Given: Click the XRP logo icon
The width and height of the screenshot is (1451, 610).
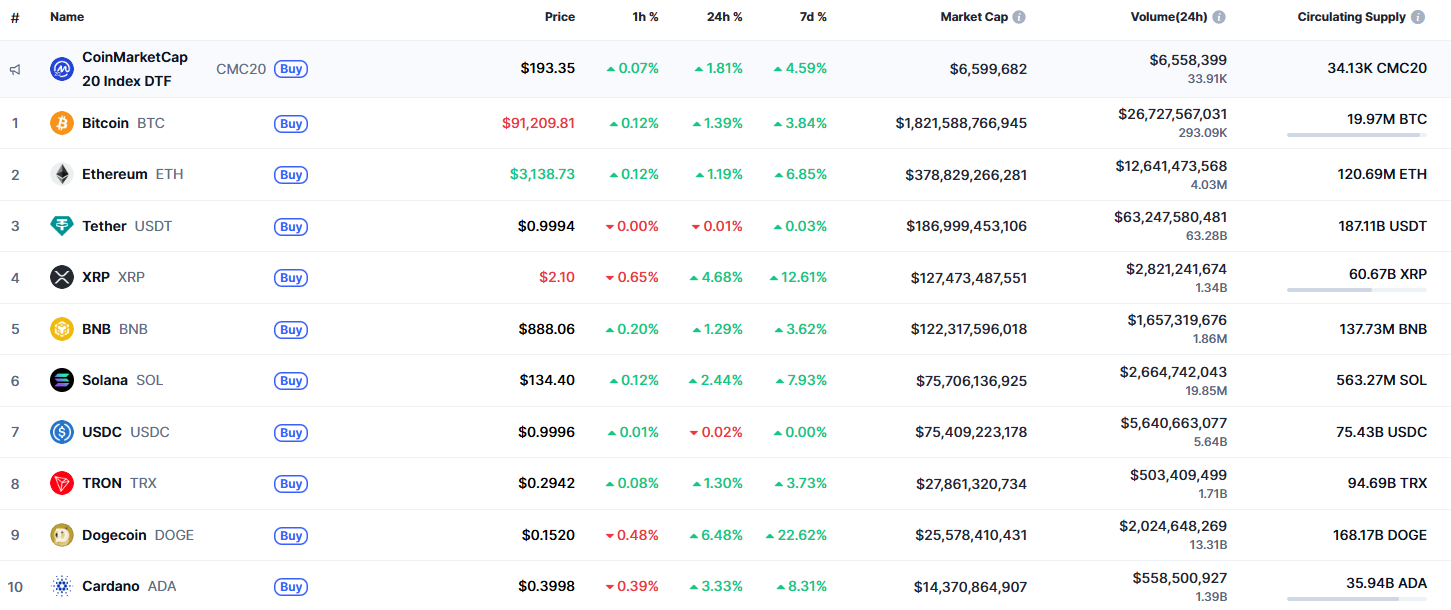Looking at the screenshot, I should [62, 277].
